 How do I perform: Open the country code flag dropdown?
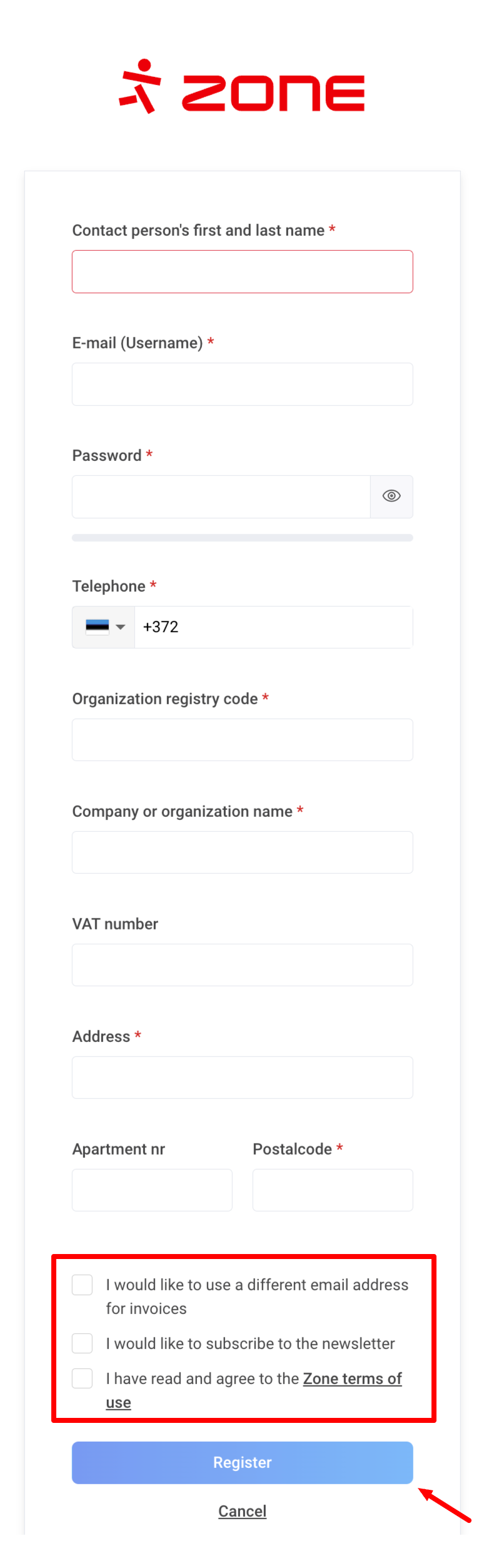pos(104,627)
